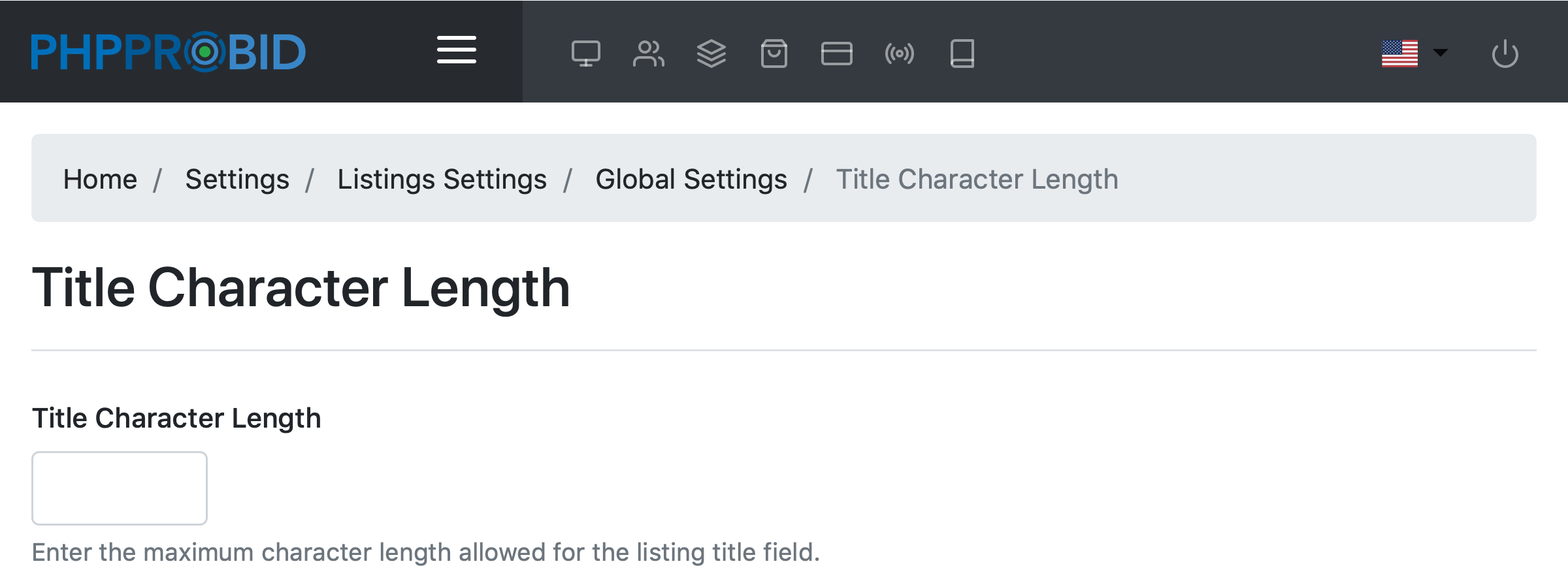The width and height of the screenshot is (1568, 568).
Task: Focus the Title Character Length input box
Action: pyautogui.click(x=120, y=488)
